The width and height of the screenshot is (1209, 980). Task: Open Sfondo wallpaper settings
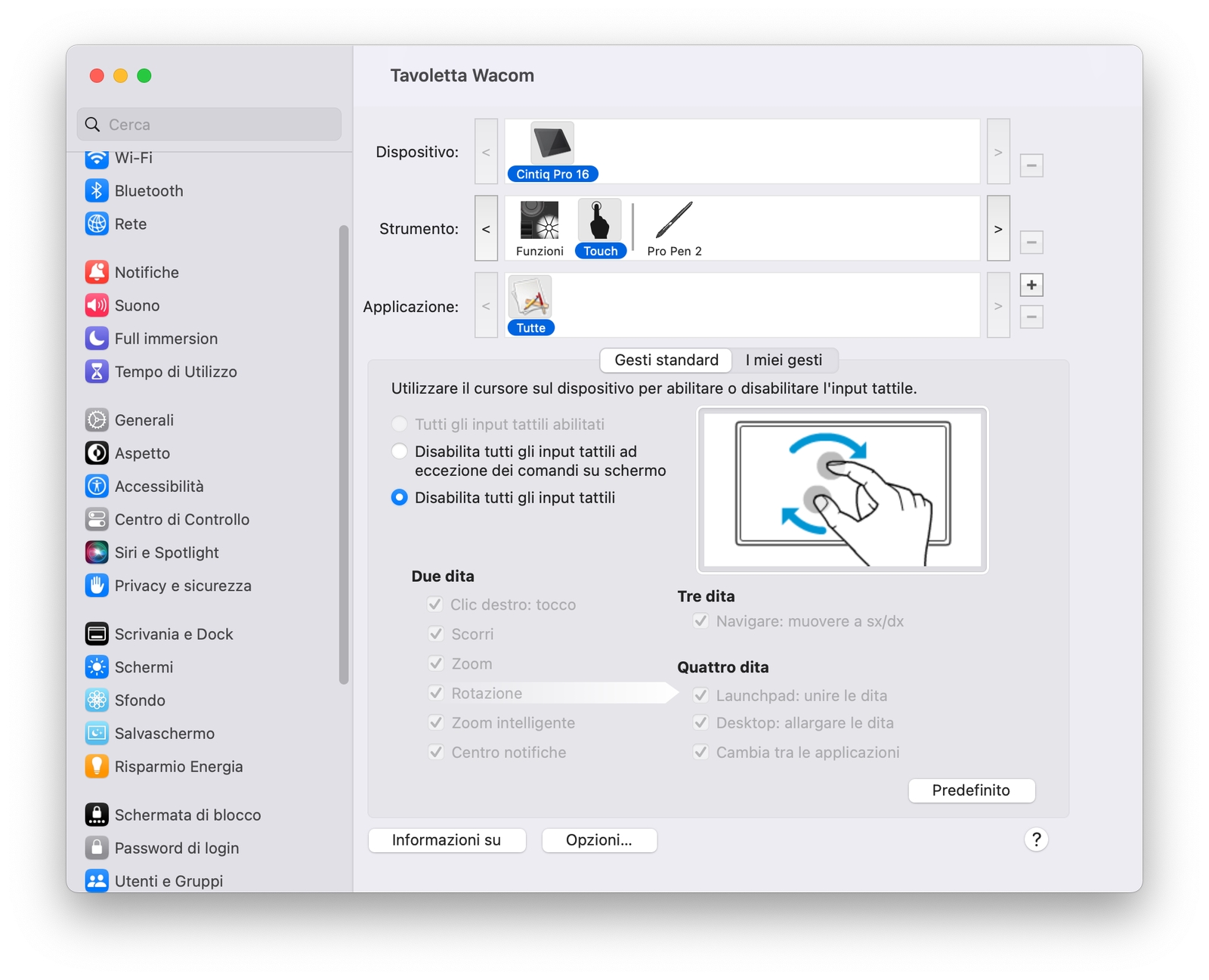[125, 701]
